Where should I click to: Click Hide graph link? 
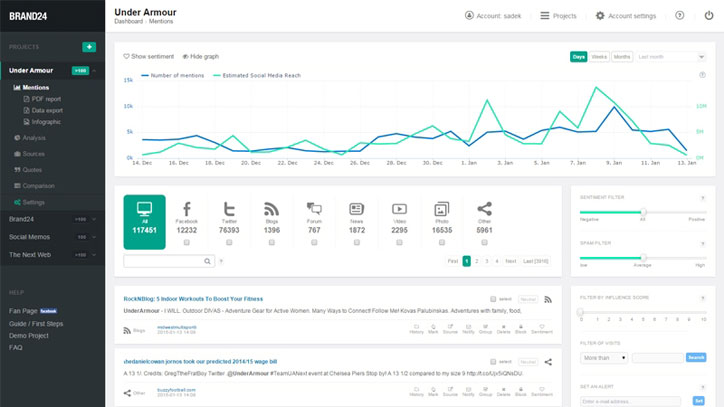(x=200, y=56)
